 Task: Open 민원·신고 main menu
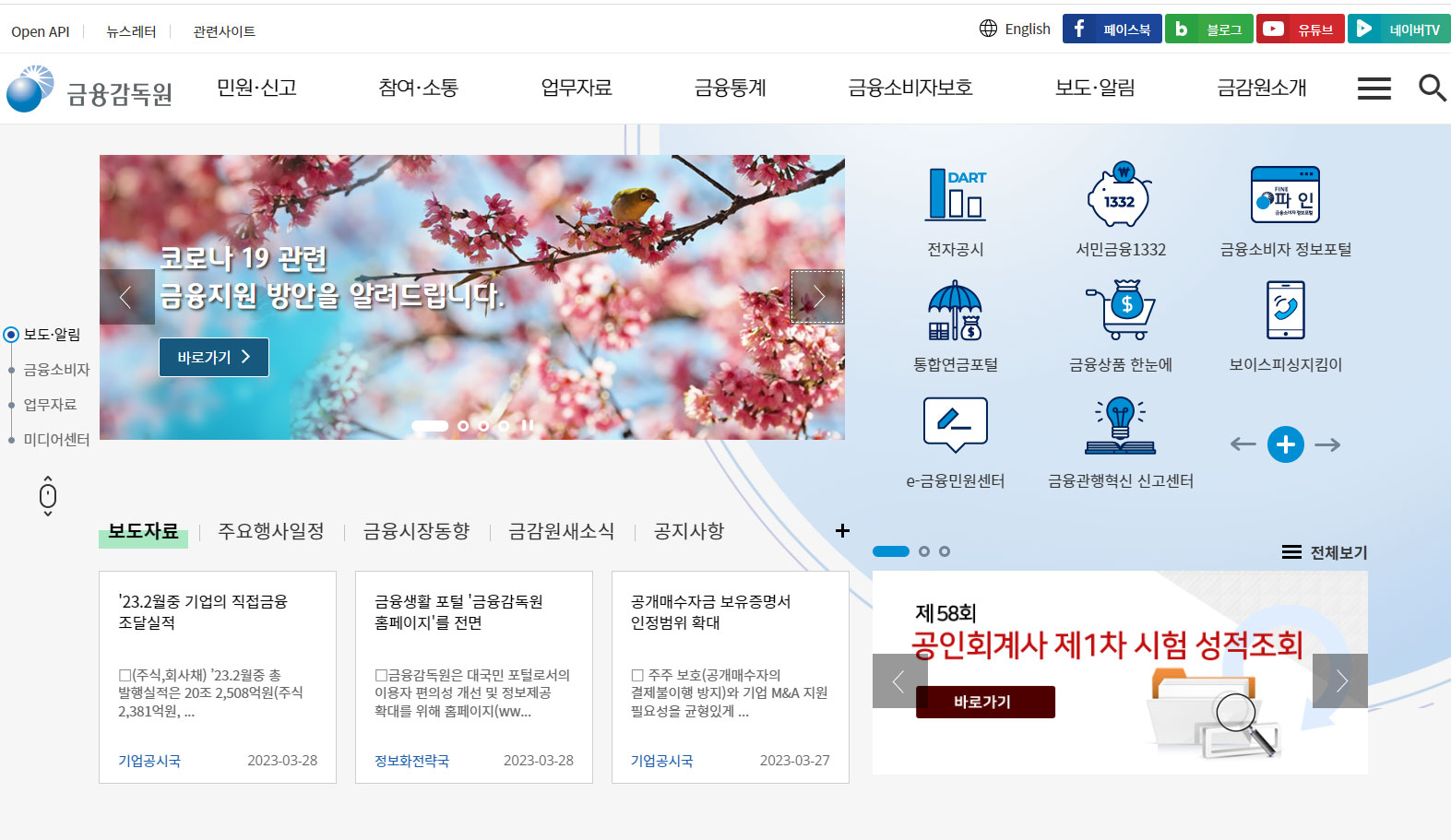point(256,88)
